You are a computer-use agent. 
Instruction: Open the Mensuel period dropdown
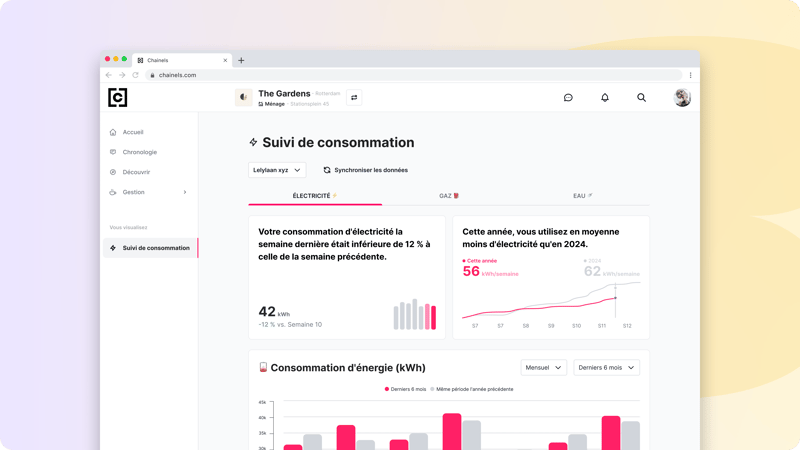[543, 367]
